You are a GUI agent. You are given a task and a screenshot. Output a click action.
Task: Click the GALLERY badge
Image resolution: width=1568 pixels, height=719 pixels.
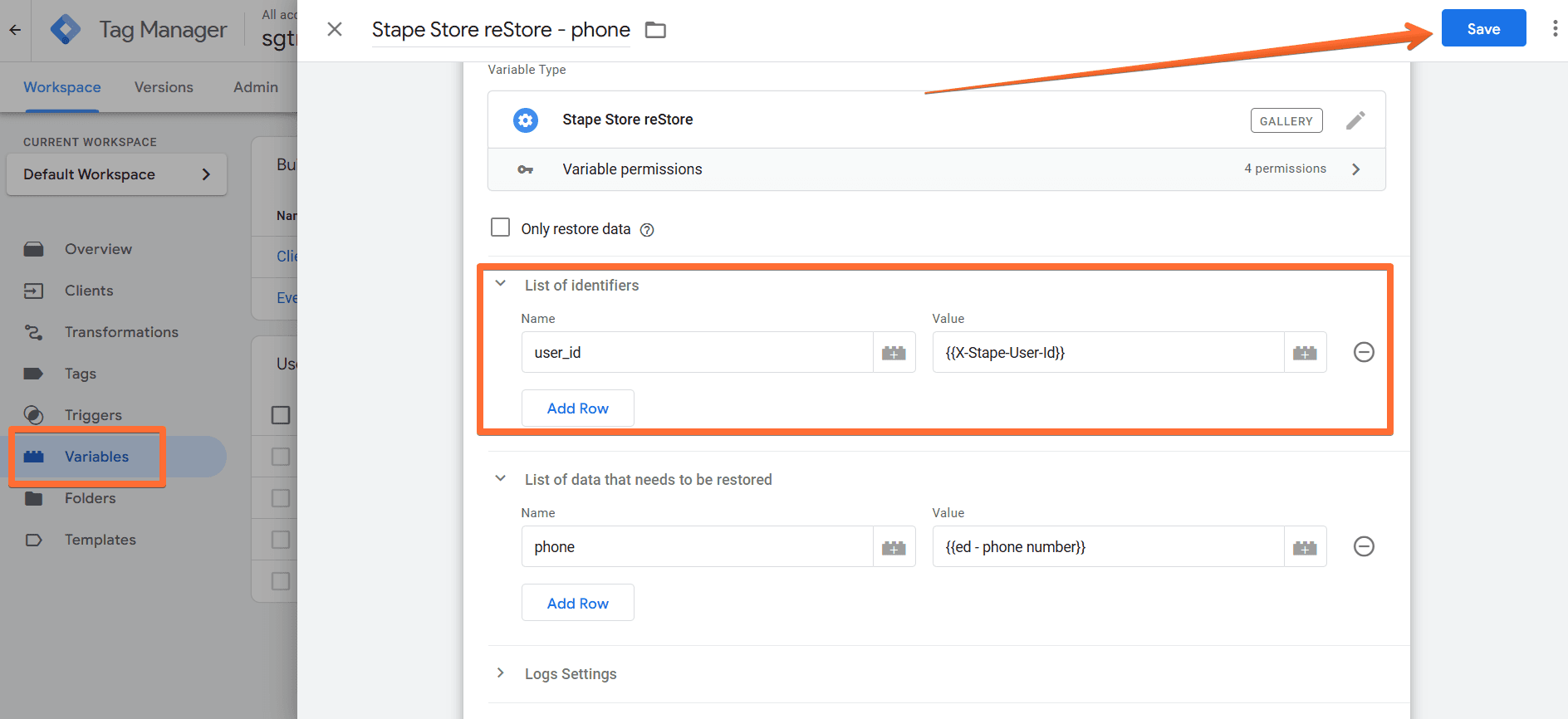[x=1286, y=120]
